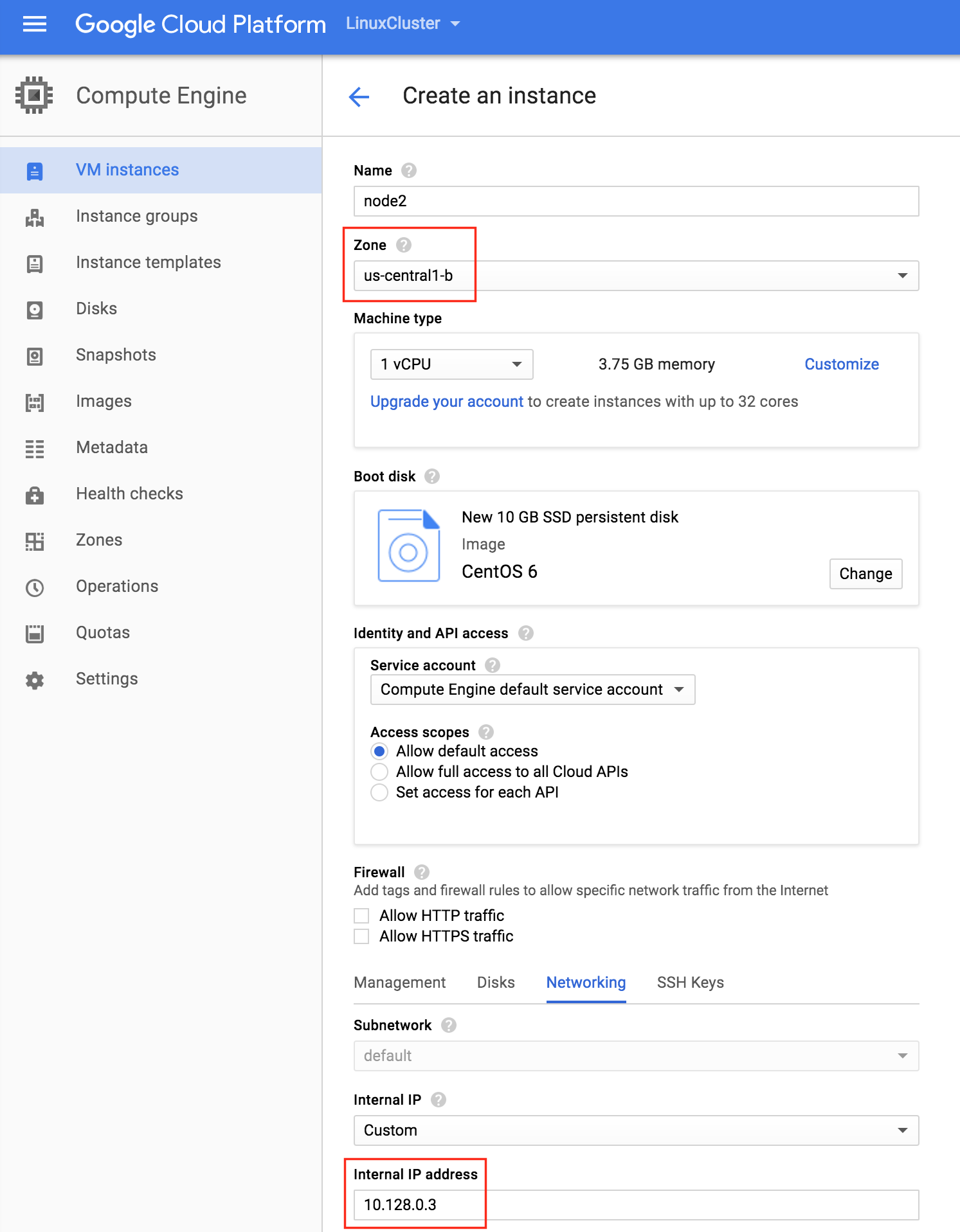The height and width of the screenshot is (1232, 960).
Task: Open VM instances in sidebar
Action: 161,170
